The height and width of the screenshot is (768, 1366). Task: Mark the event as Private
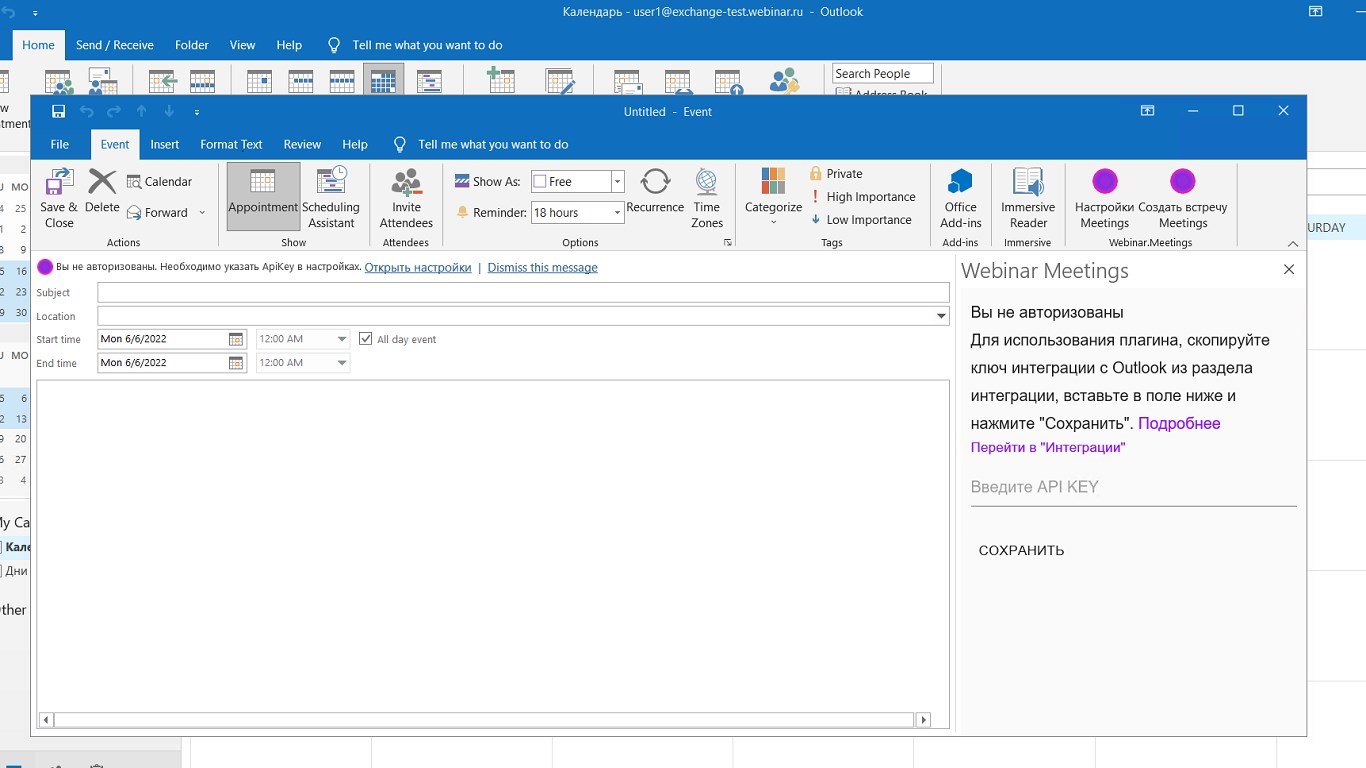click(836, 174)
